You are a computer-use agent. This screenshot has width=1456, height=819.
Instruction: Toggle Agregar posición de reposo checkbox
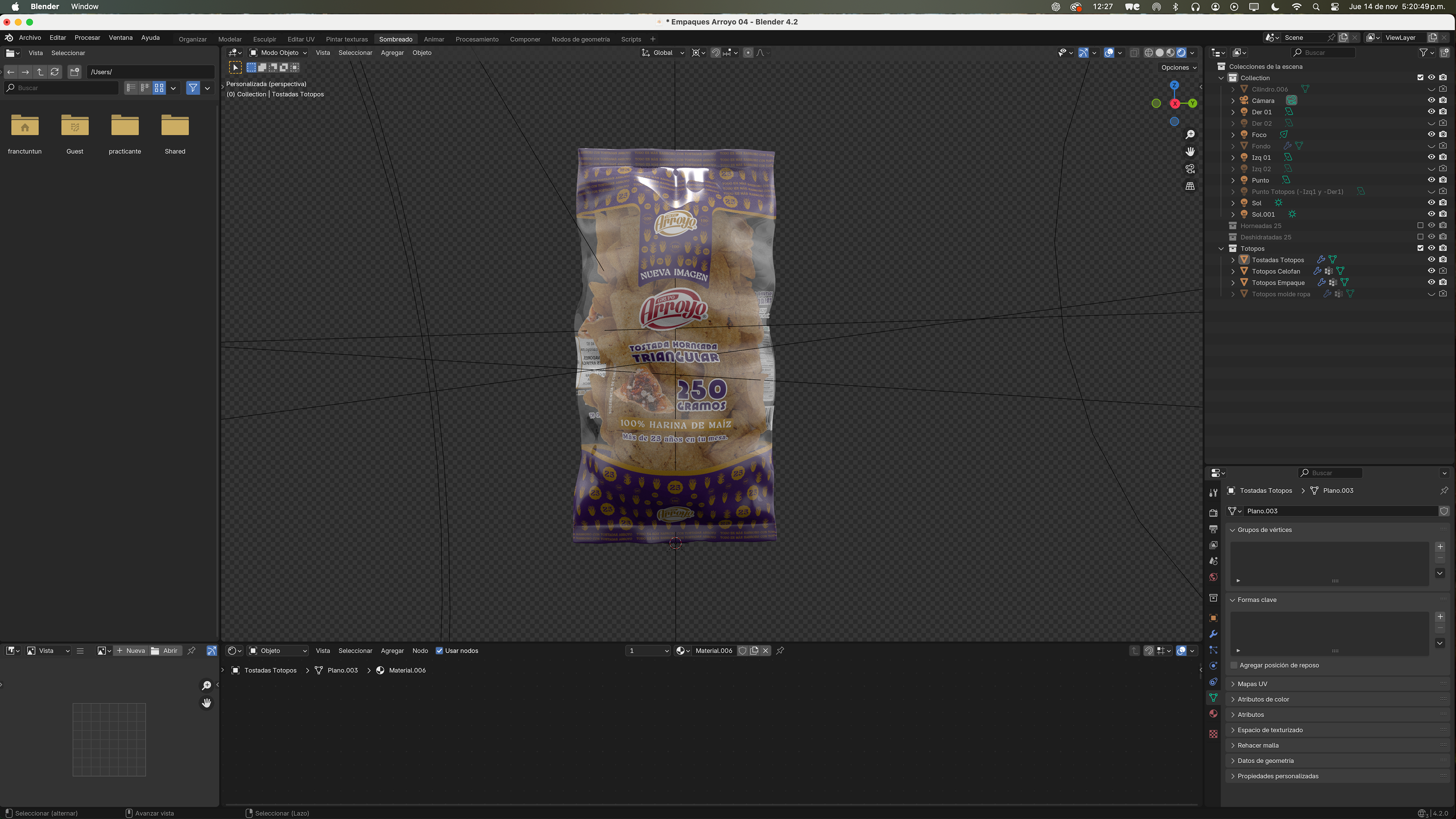pos(1235,665)
